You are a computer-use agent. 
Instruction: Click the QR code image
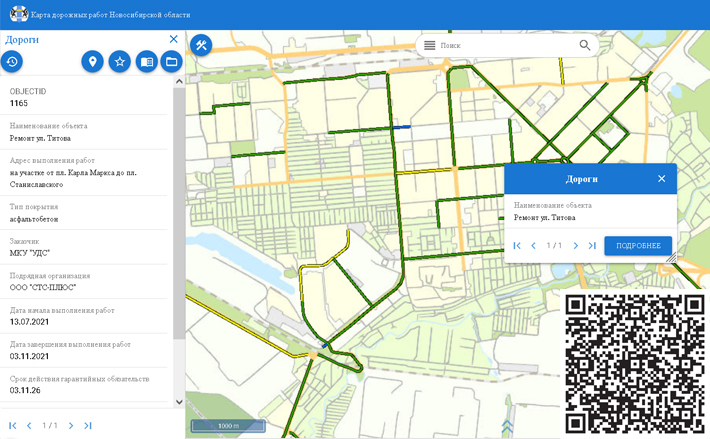[635, 363]
